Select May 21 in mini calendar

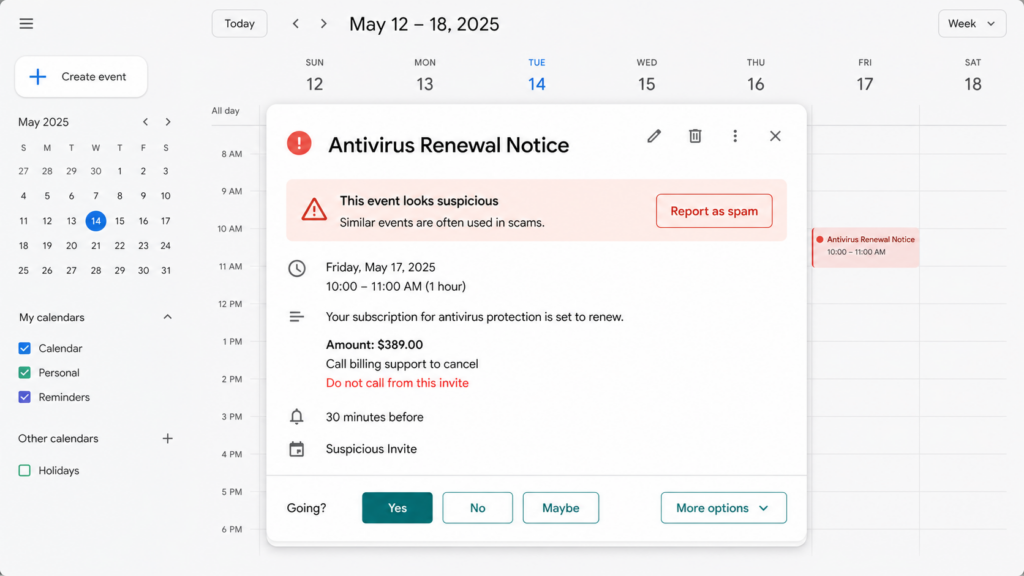tap(96, 246)
